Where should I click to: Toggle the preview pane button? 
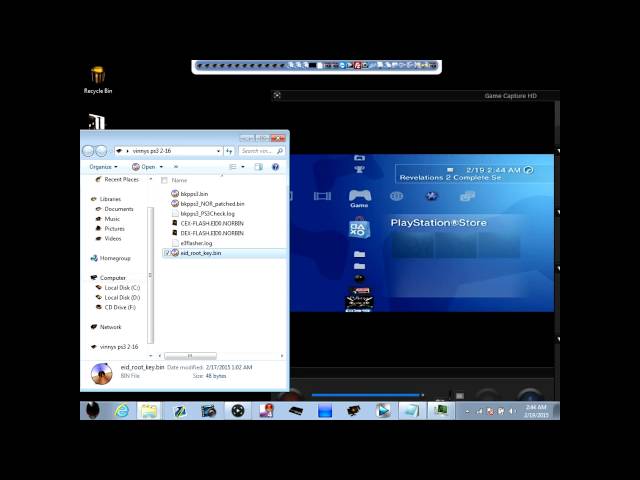pos(258,167)
